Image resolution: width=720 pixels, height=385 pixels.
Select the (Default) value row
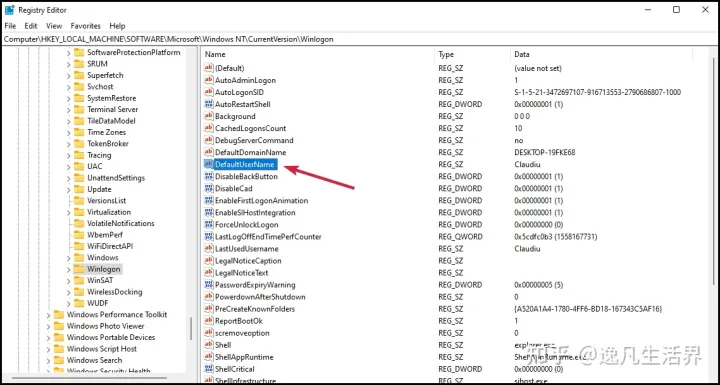coord(230,68)
